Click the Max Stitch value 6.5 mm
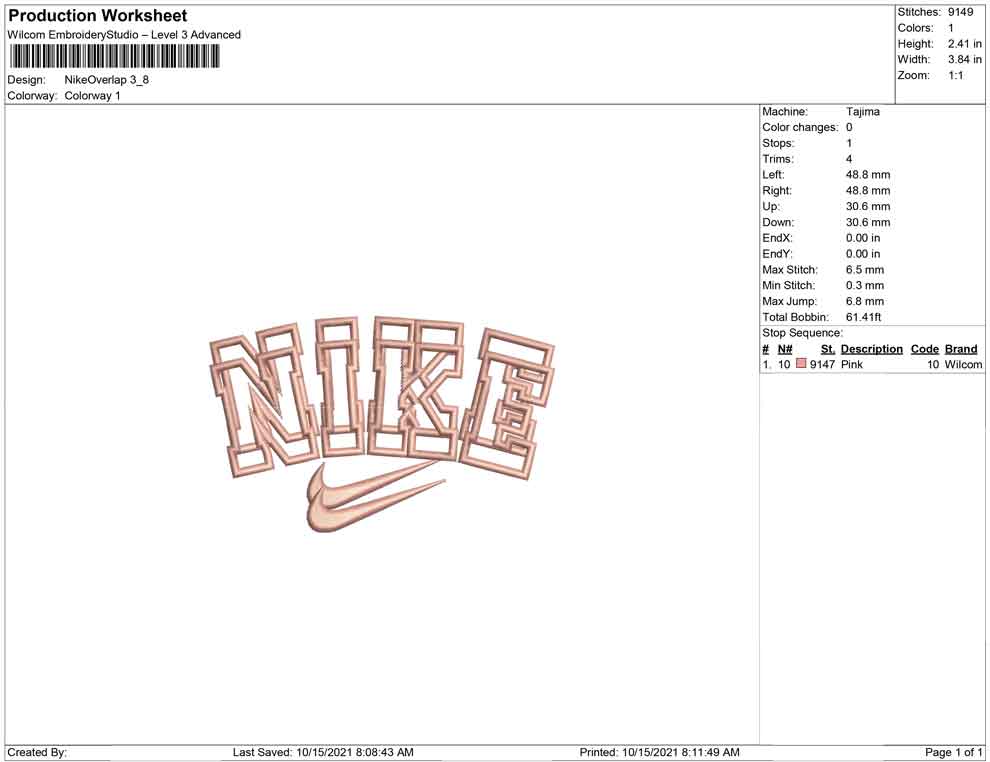The height and width of the screenshot is (762, 990). click(x=865, y=270)
